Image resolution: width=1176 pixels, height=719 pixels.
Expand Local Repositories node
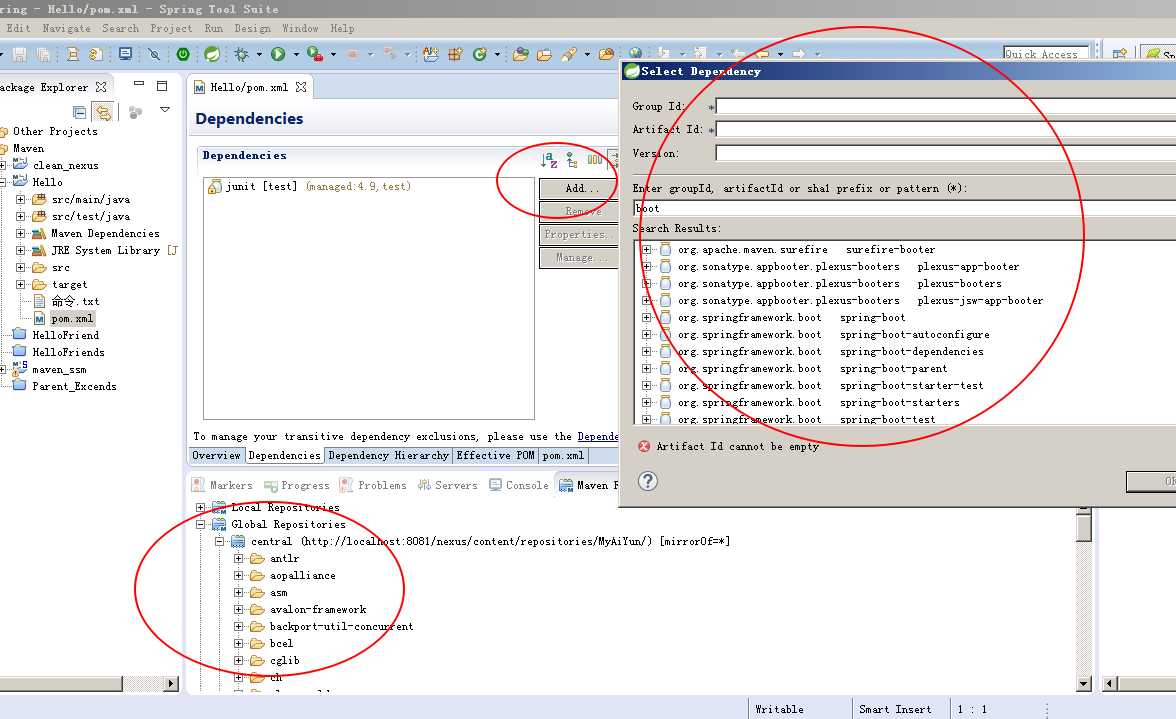(200, 508)
